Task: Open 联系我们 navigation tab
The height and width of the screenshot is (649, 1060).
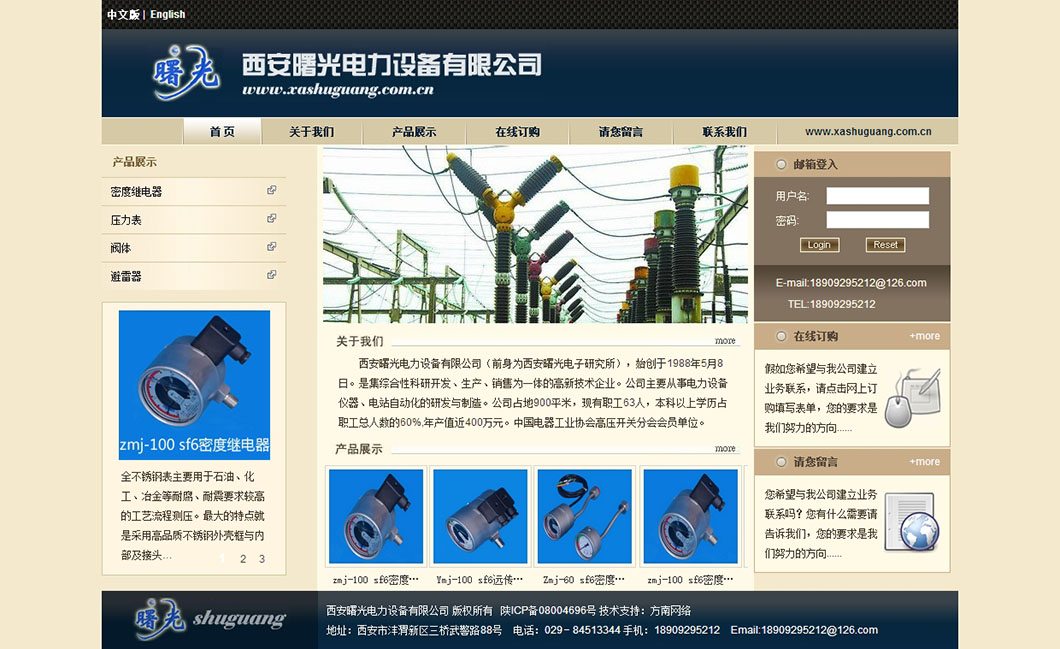Action: 725,132
